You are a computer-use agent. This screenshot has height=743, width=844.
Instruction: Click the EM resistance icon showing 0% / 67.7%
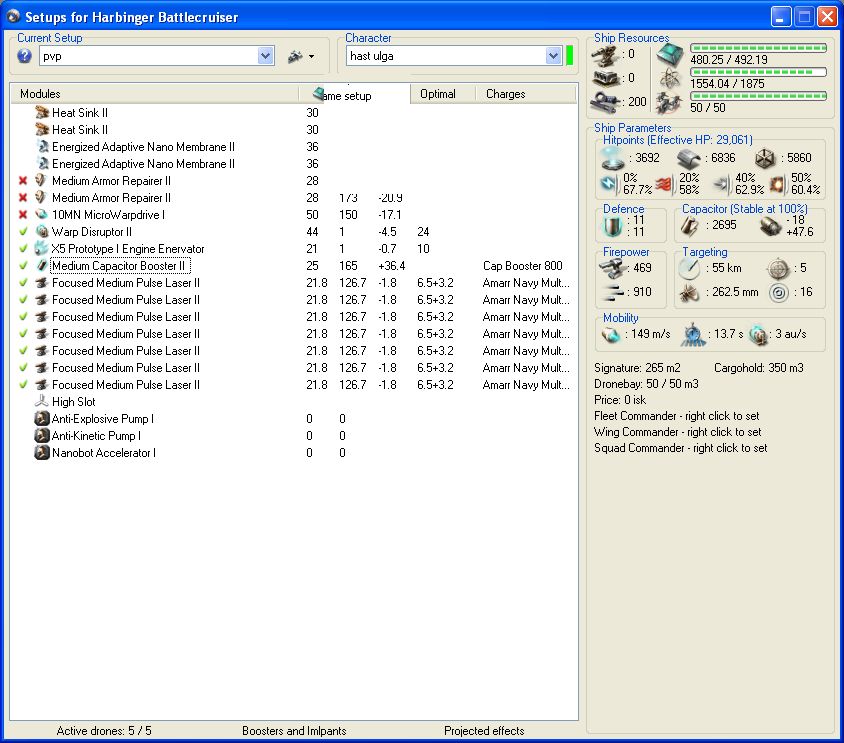click(x=609, y=184)
